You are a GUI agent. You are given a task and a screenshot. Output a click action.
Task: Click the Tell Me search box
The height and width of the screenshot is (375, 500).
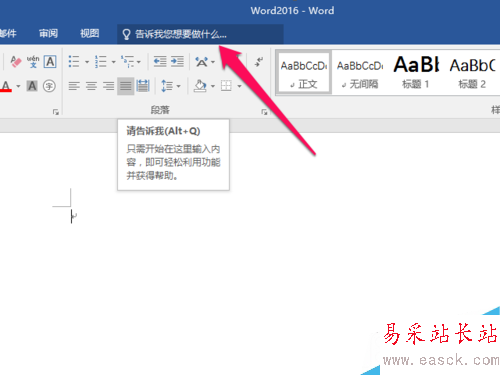click(200, 34)
